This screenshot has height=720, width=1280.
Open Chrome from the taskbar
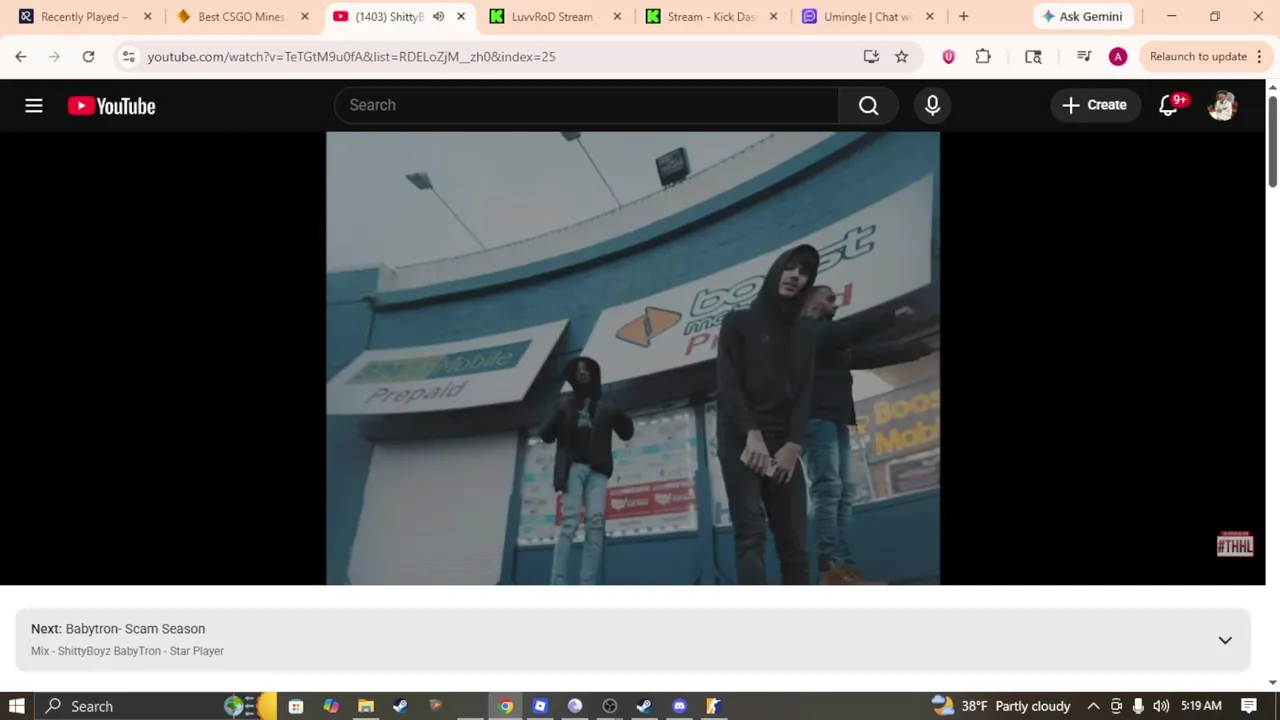pos(505,706)
